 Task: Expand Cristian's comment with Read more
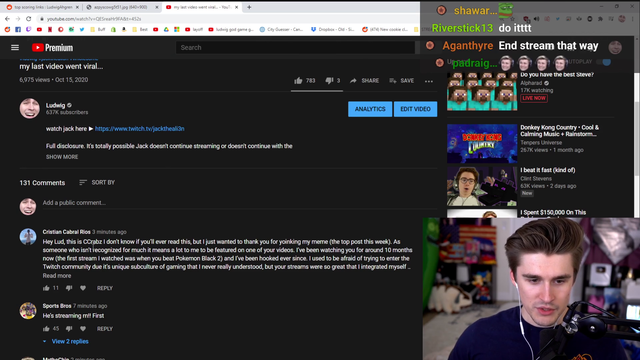pos(57,276)
